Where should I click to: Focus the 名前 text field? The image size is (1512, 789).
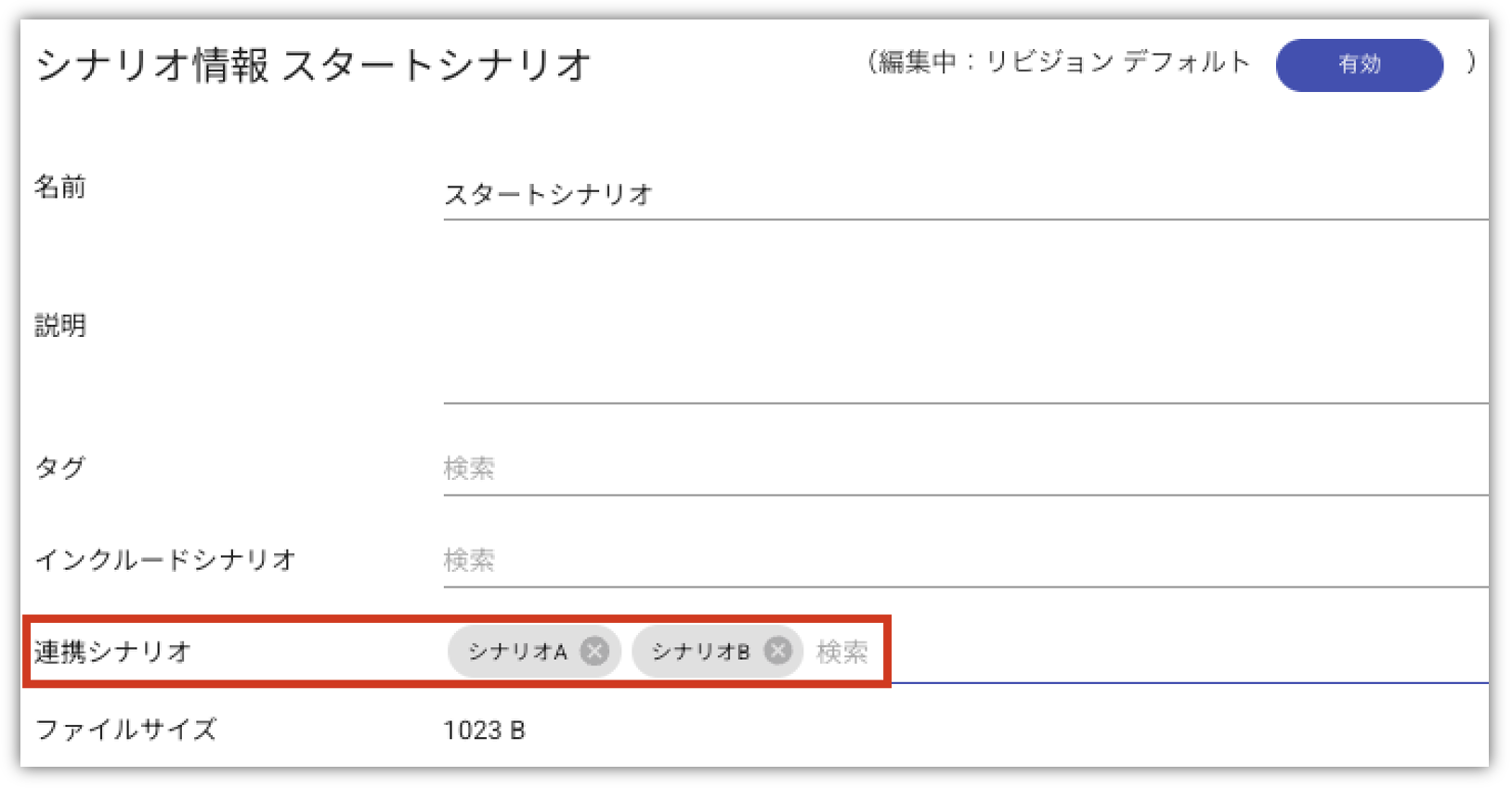click(966, 194)
